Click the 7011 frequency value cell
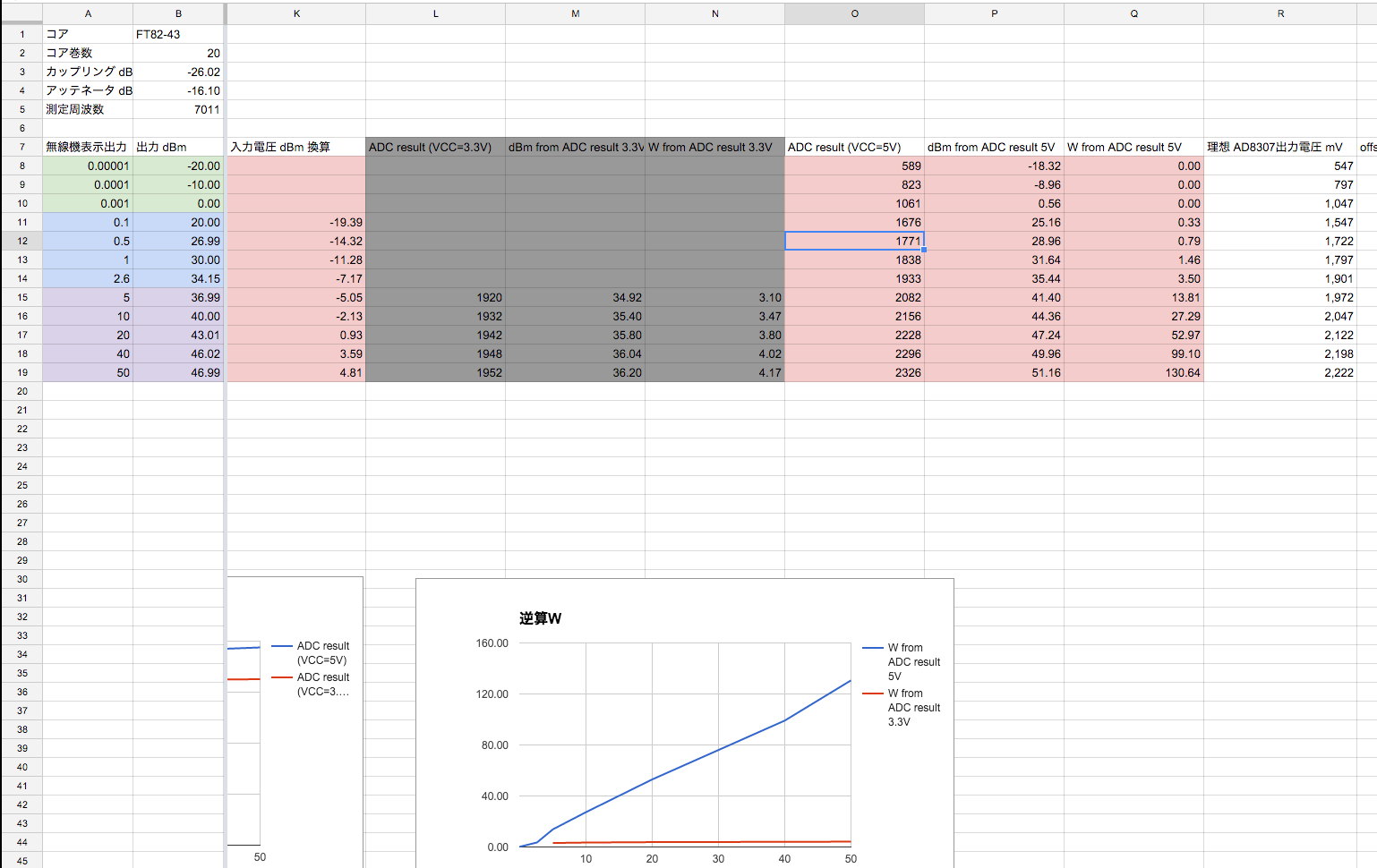The width and height of the screenshot is (1377, 868). tap(177, 109)
